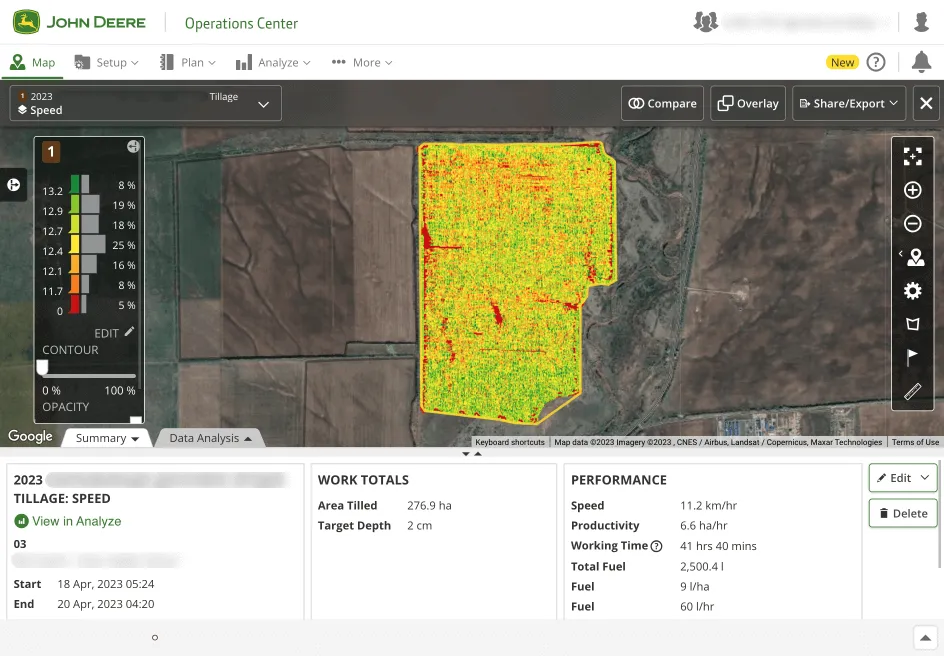Open the map settings gear icon
Image resolution: width=944 pixels, height=656 pixels.
(912, 291)
